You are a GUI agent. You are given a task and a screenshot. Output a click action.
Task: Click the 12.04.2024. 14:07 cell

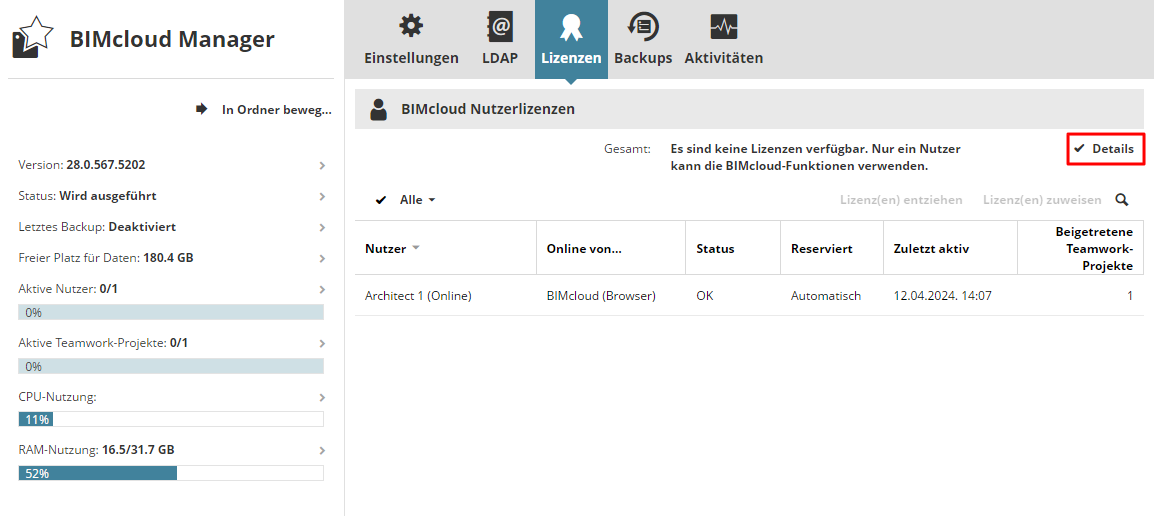942,296
